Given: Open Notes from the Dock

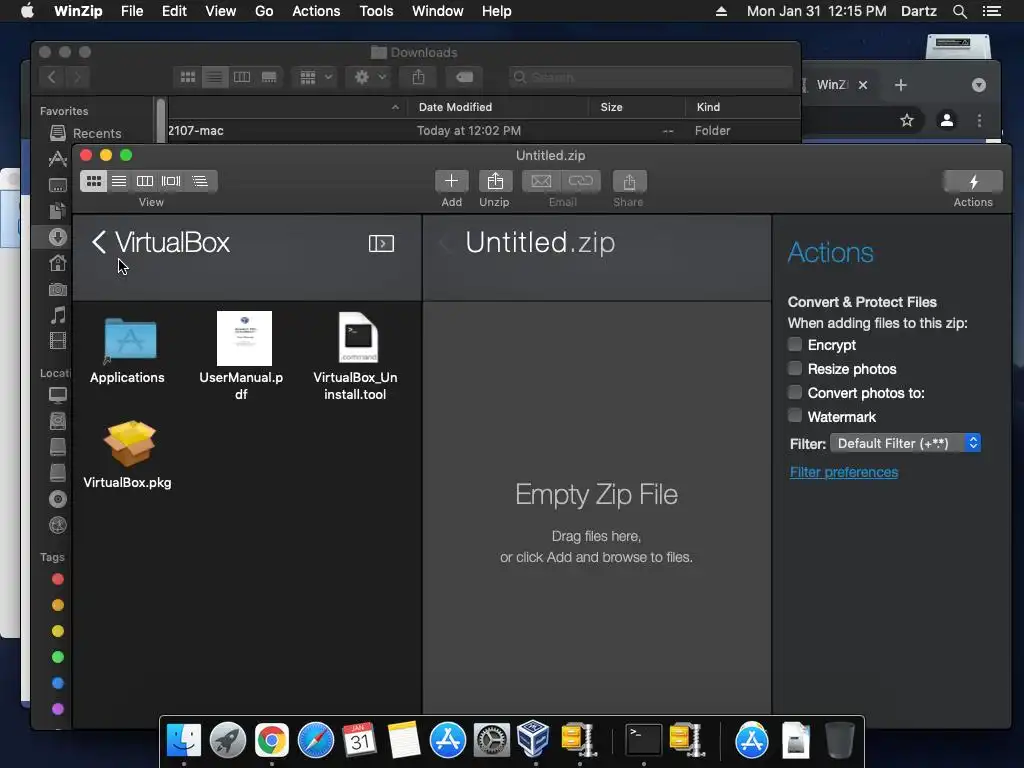Looking at the screenshot, I should [x=404, y=741].
